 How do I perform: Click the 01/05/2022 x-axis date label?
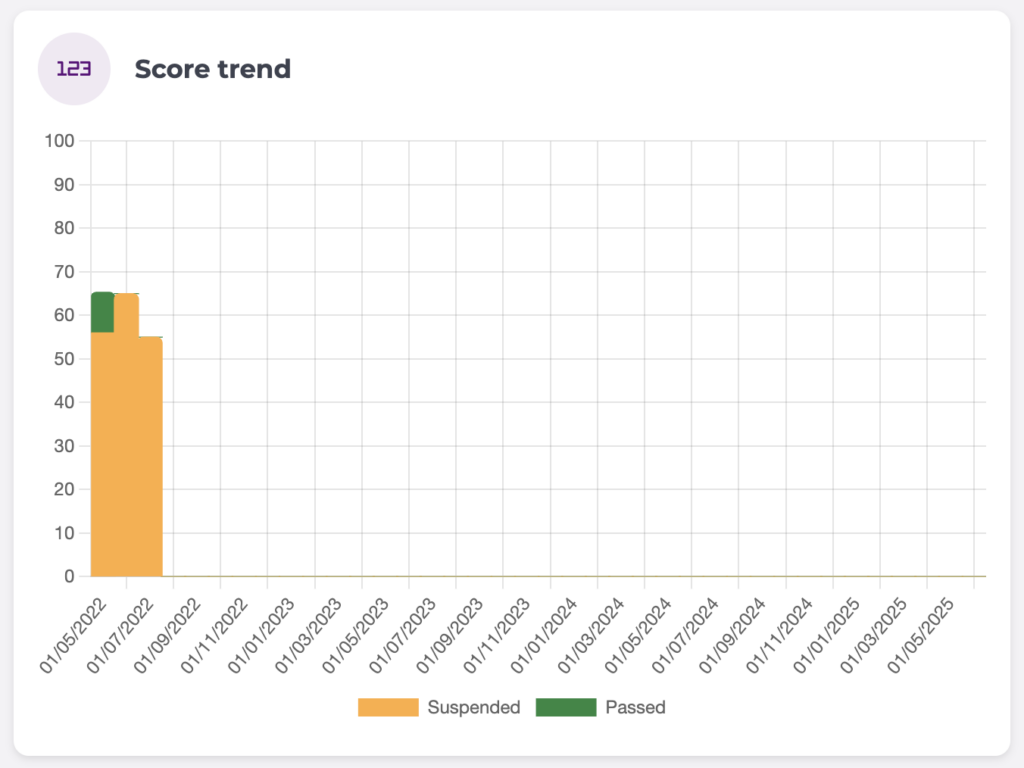pos(73,631)
